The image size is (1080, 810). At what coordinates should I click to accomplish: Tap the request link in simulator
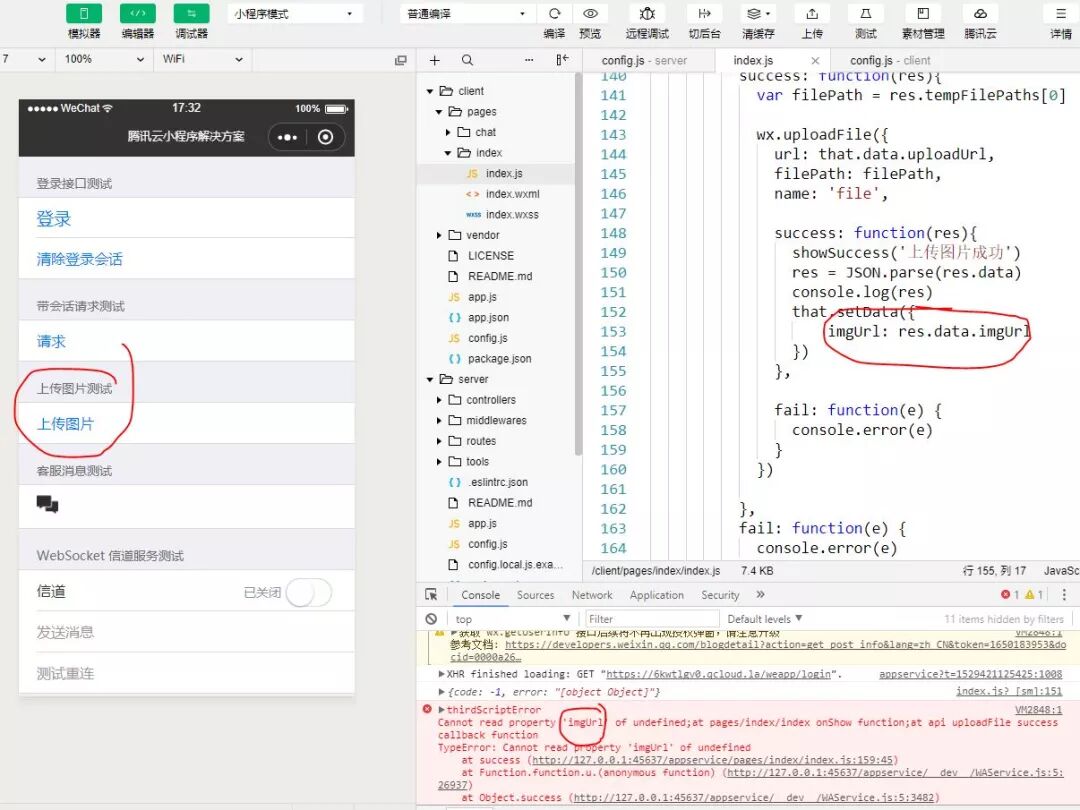pyautogui.click(x=51, y=341)
